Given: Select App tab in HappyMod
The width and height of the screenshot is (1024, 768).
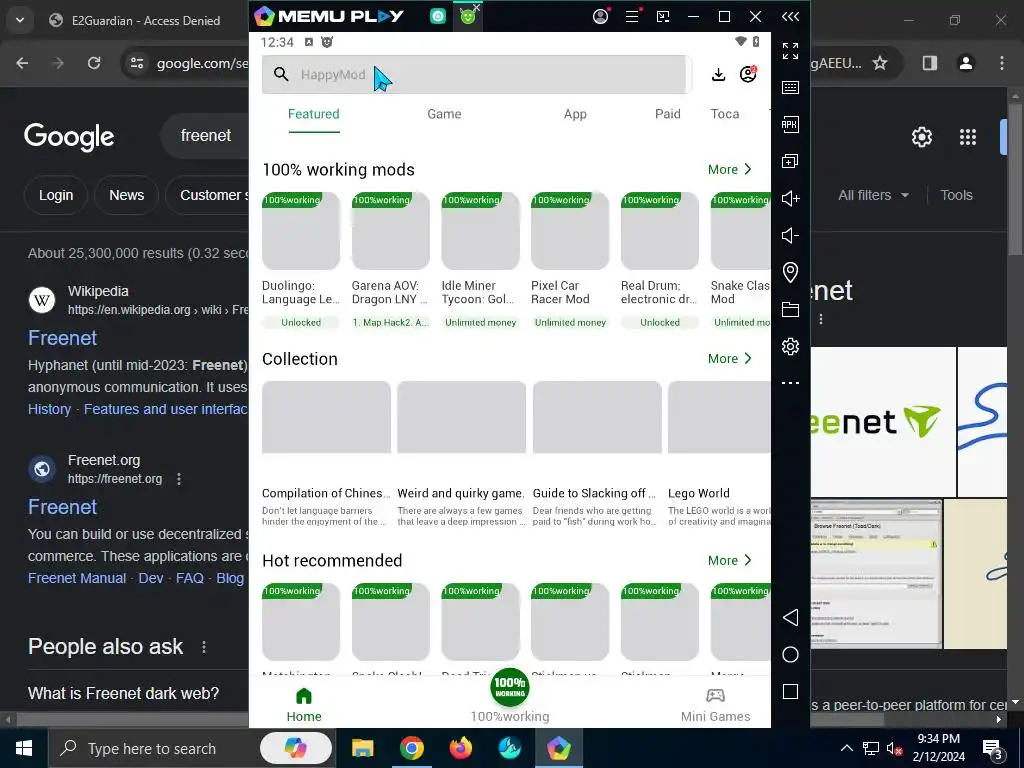Looking at the screenshot, I should pos(575,114).
